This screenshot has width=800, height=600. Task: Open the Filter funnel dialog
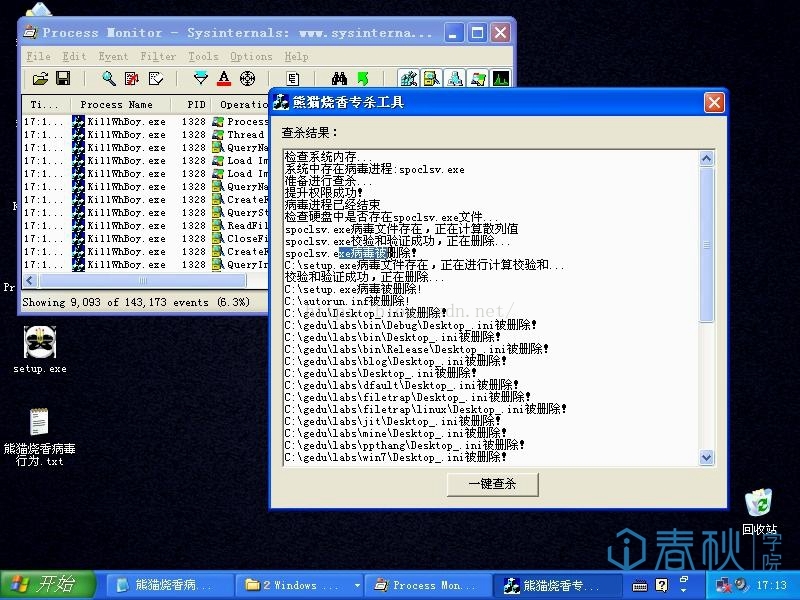(x=201, y=79)
